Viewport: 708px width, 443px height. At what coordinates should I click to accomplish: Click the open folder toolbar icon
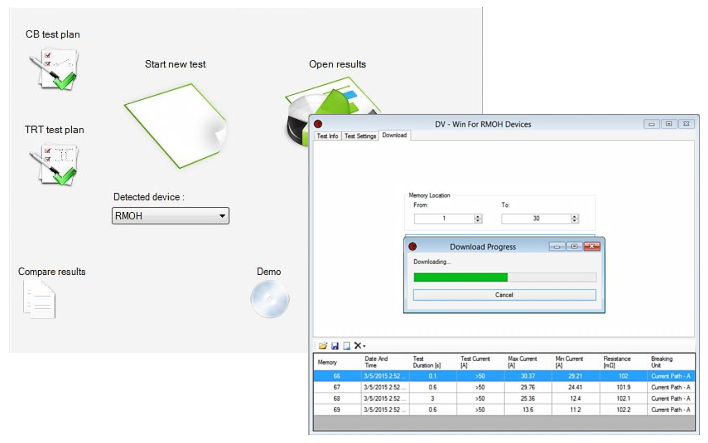(x=323, y=345)
